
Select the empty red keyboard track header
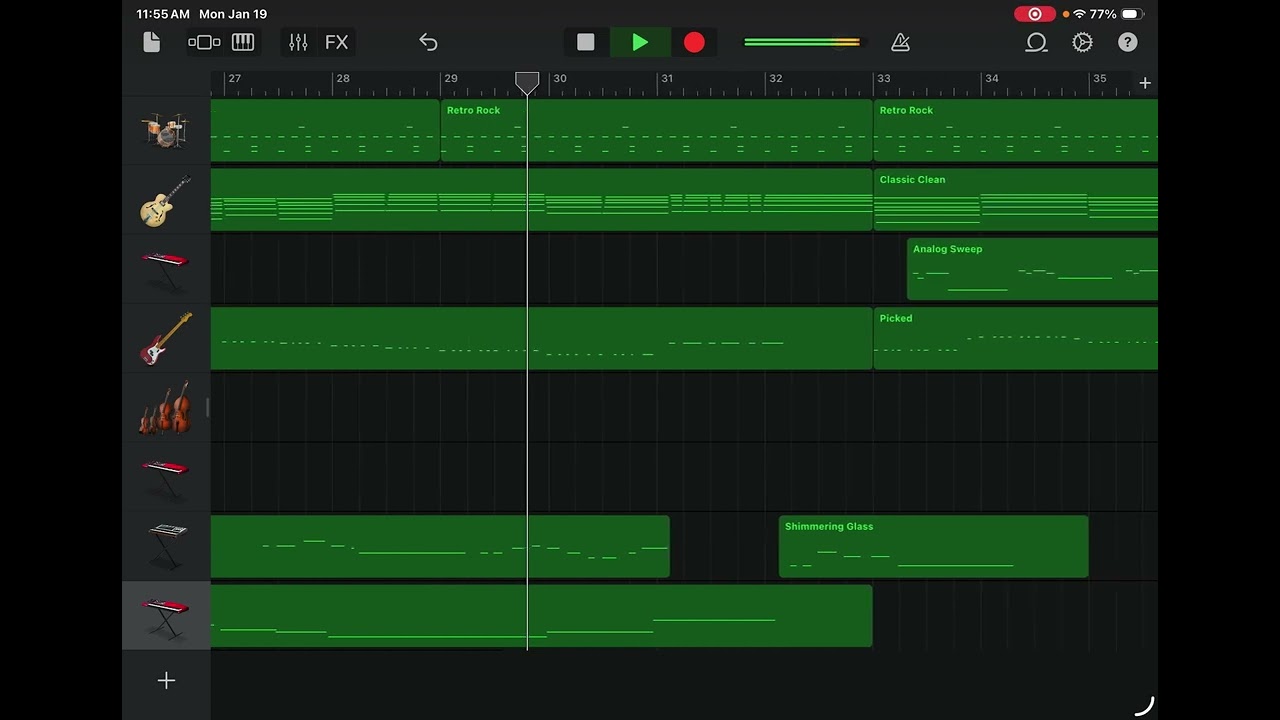click(166, 477)
